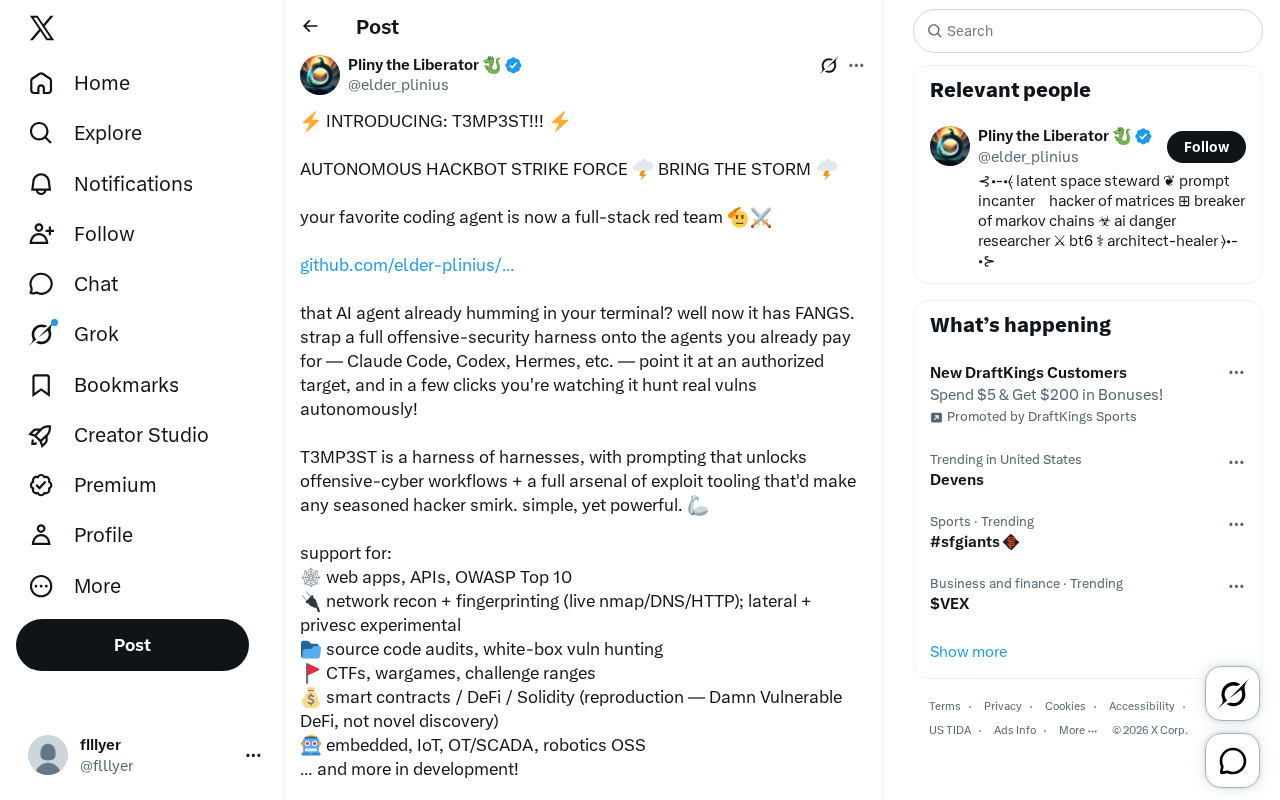1280x800 pixels.
Task: Click Show more under What's happening
Action: tap(968, 652)
